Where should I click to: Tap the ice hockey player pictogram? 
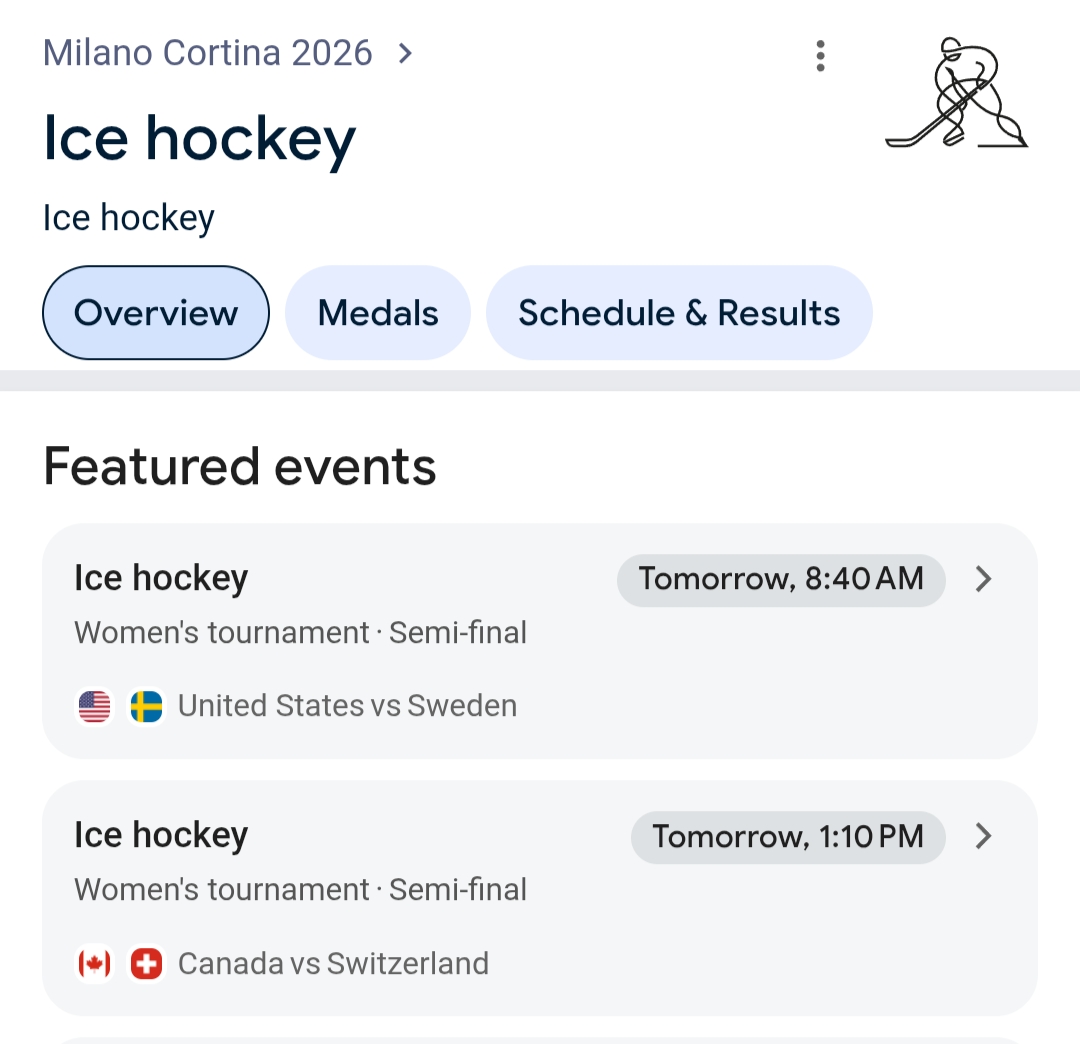[957, 94]
